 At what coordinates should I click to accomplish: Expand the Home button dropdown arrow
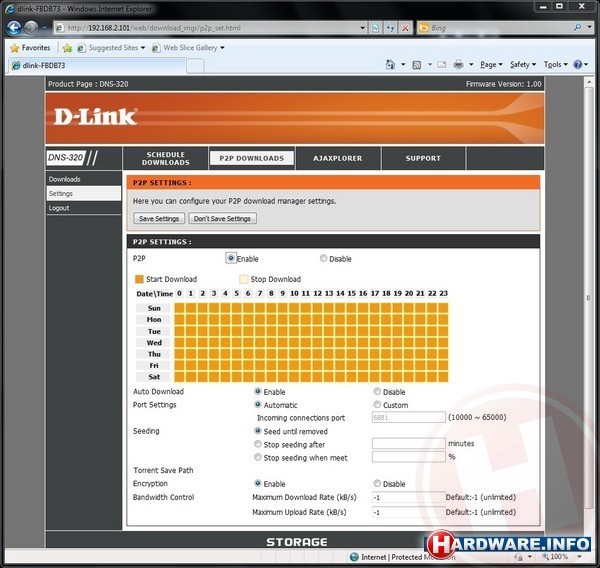403,64
